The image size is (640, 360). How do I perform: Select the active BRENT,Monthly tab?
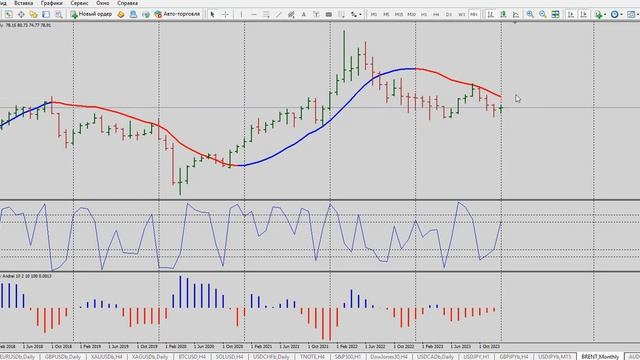(x=600, y=357)
